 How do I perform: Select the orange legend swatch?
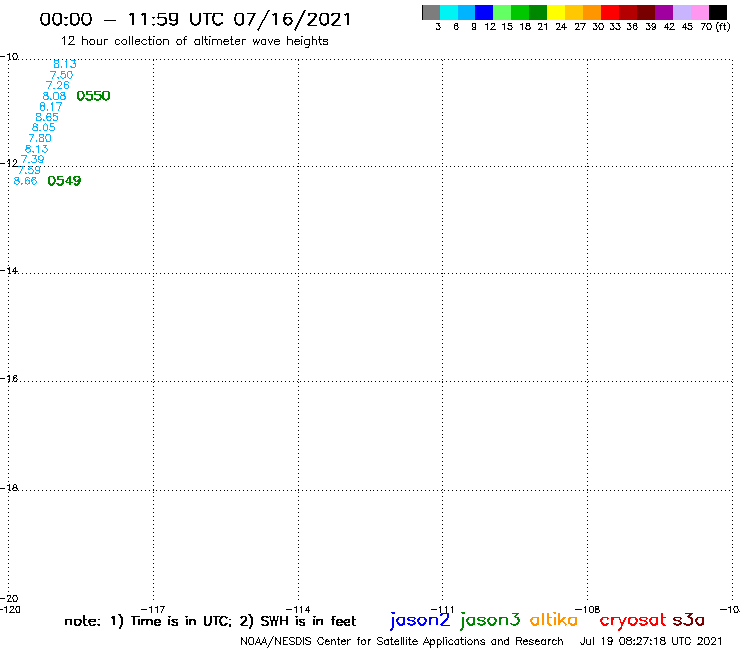coord(592,12)
